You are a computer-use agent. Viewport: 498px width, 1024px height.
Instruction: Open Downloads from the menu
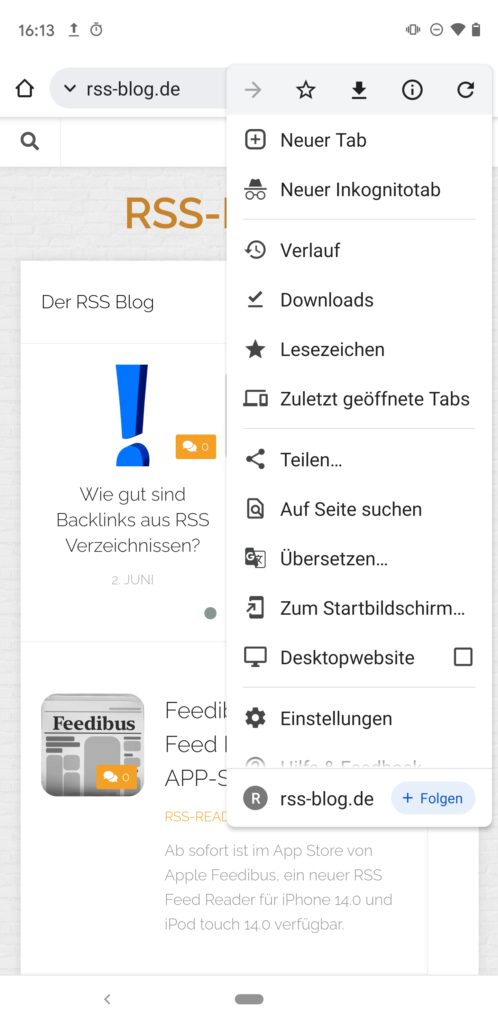pos(359,300)
